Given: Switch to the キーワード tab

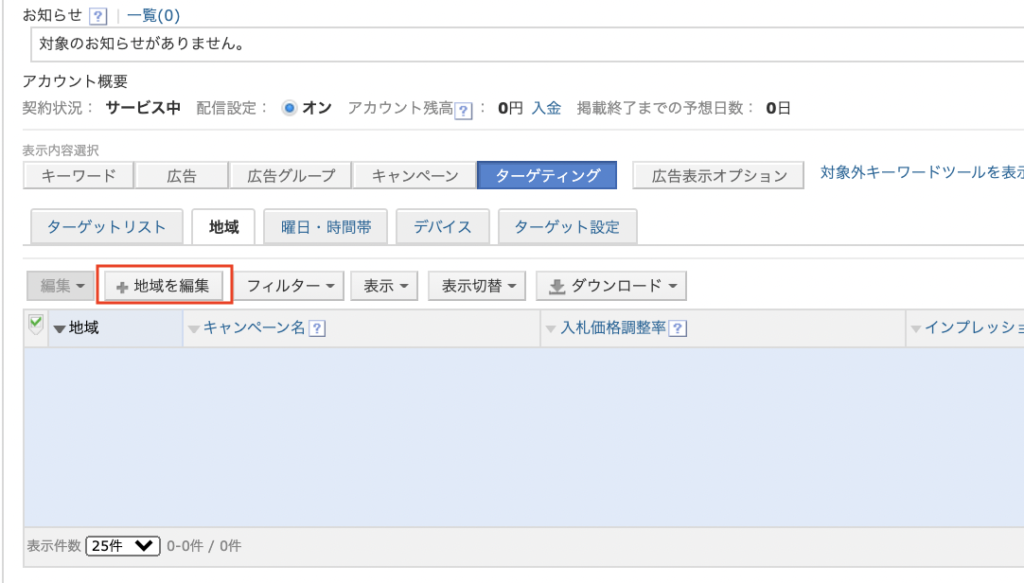Looking at the screenshot, I should [x=79, y=176].
